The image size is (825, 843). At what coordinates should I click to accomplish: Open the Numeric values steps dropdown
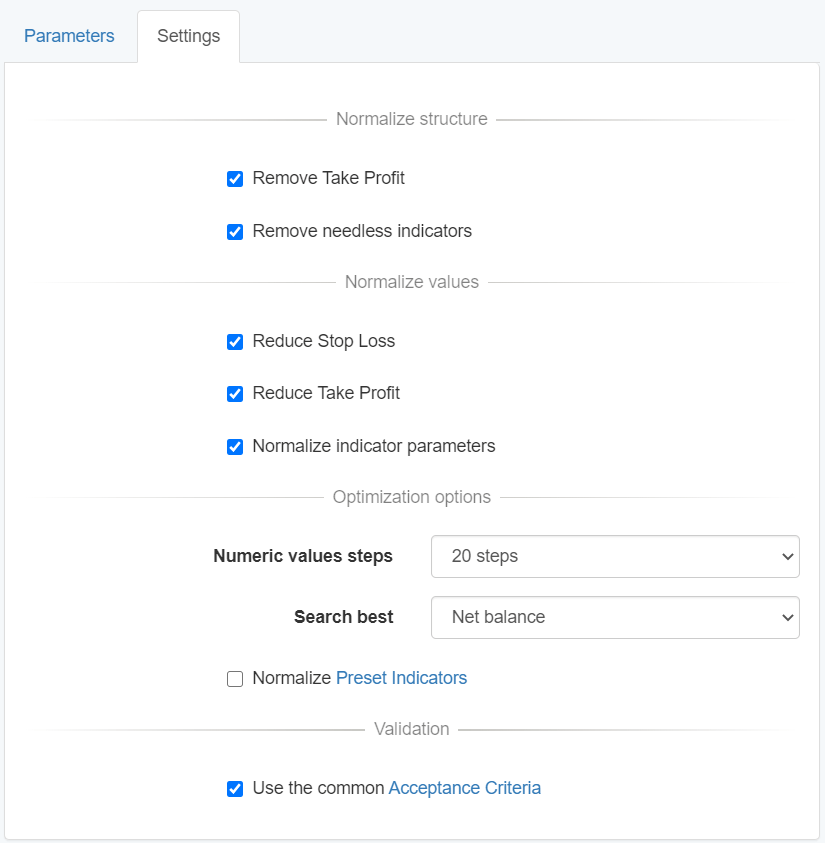[614, 556]
